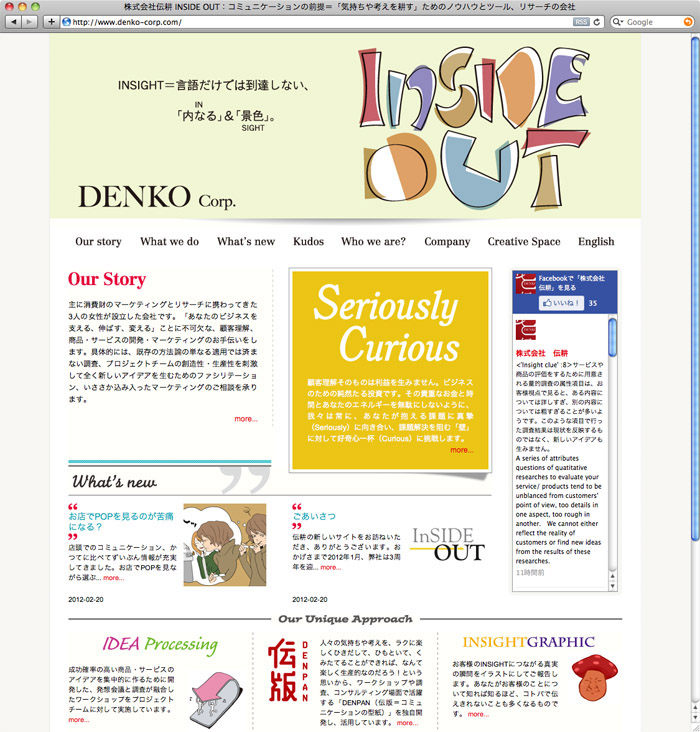Click the Facebook widget scroll-down arrow

pos(612,586)
